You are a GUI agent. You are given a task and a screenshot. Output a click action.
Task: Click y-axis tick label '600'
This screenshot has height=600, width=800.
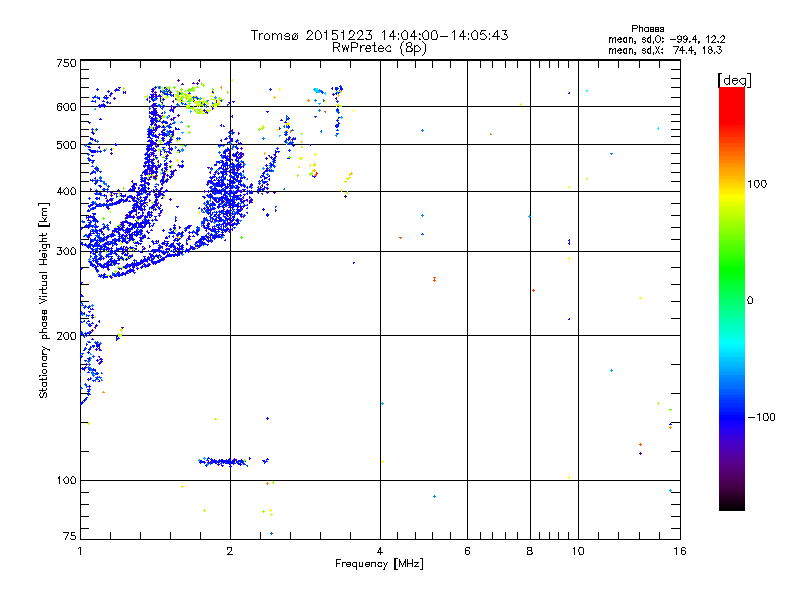[66, 107]
